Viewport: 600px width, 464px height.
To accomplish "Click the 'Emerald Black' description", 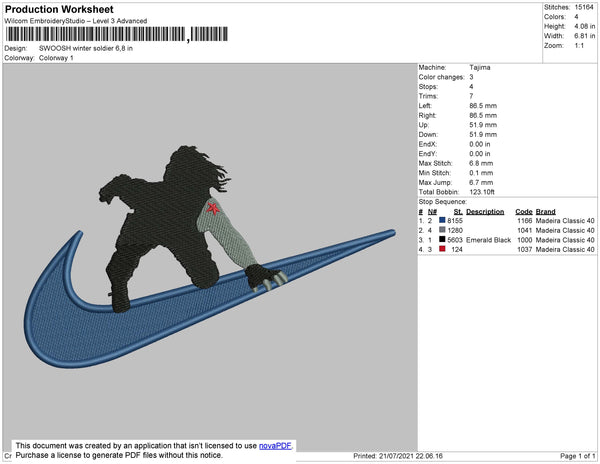I will tap(489, 240).
